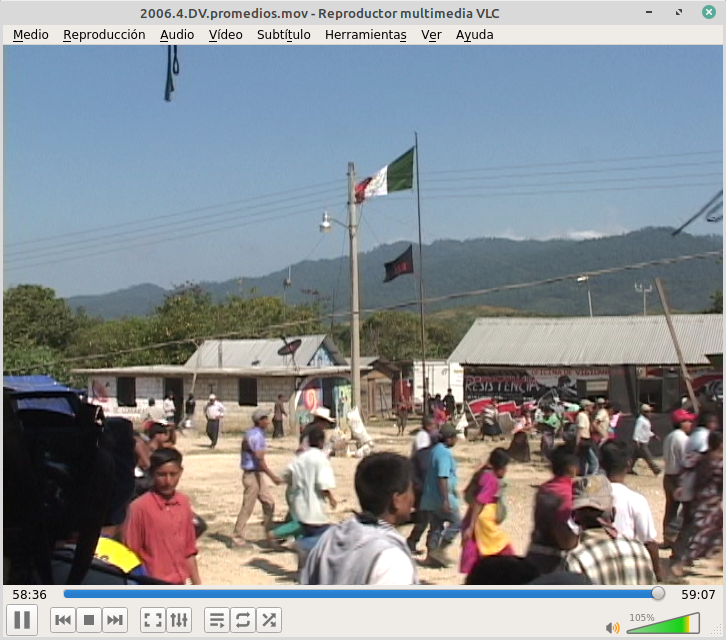Click the playback seek bar
This screenshot has width=726, height=640.
tap(364, 594)
